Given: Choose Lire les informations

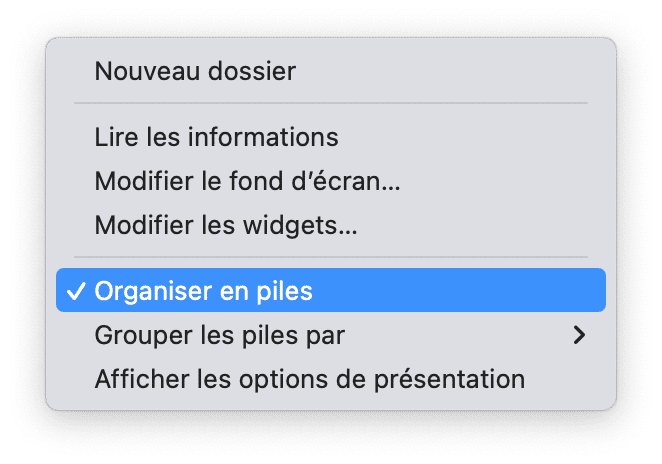Looking at the screenshot, I should [331, 137].
